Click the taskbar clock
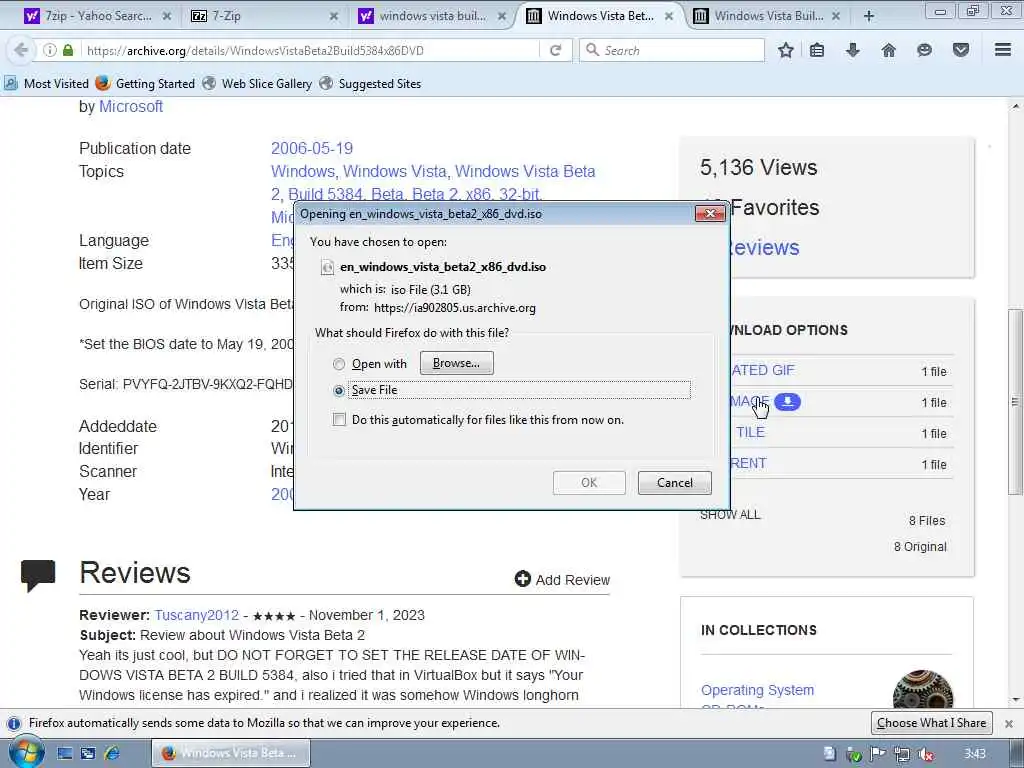The image size is (1024, 768). (x=975, y=754)
